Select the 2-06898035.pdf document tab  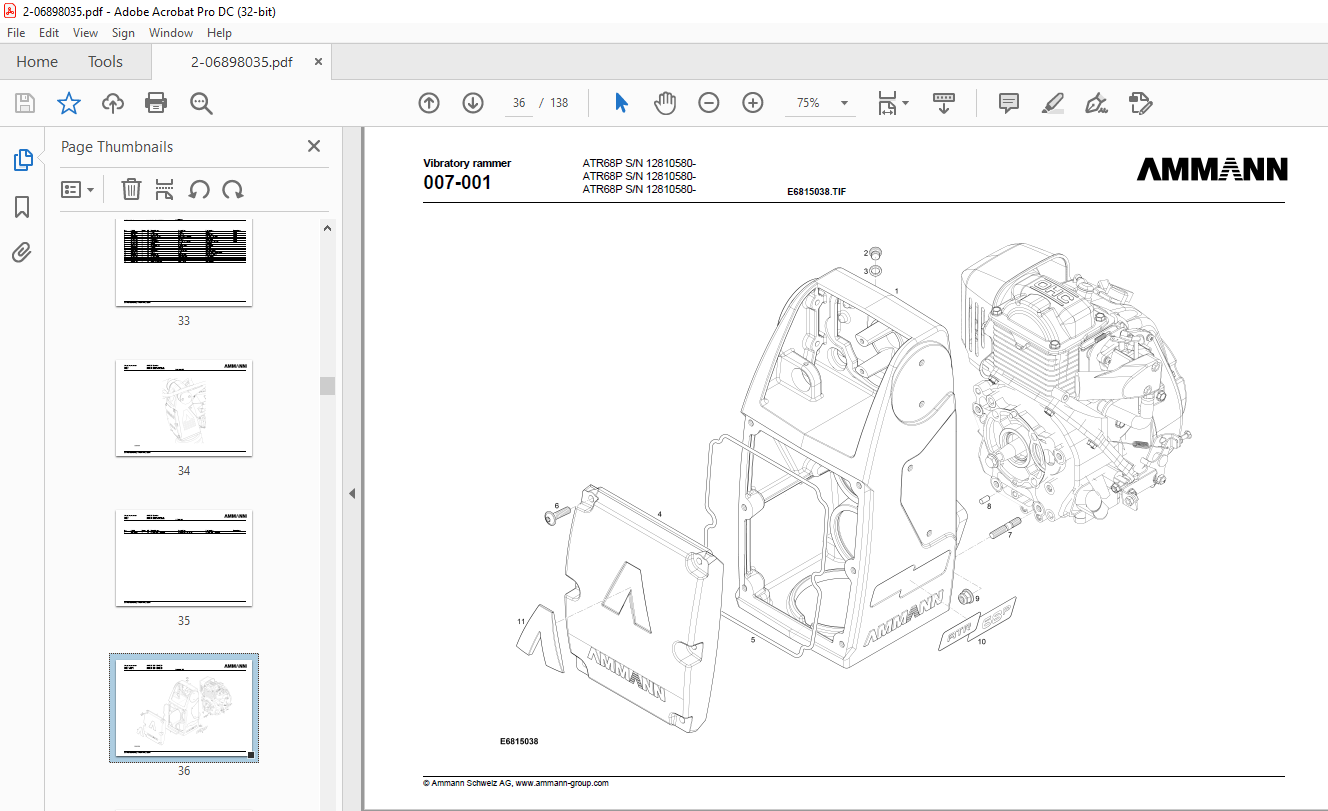(242, 62)
